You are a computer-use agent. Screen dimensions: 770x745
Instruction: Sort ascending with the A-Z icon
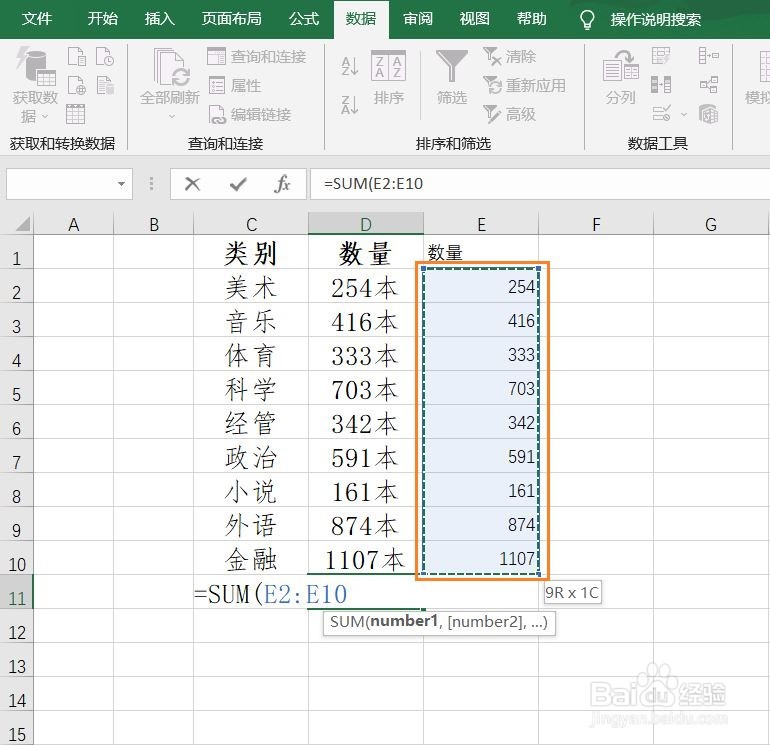click(350, 66)
